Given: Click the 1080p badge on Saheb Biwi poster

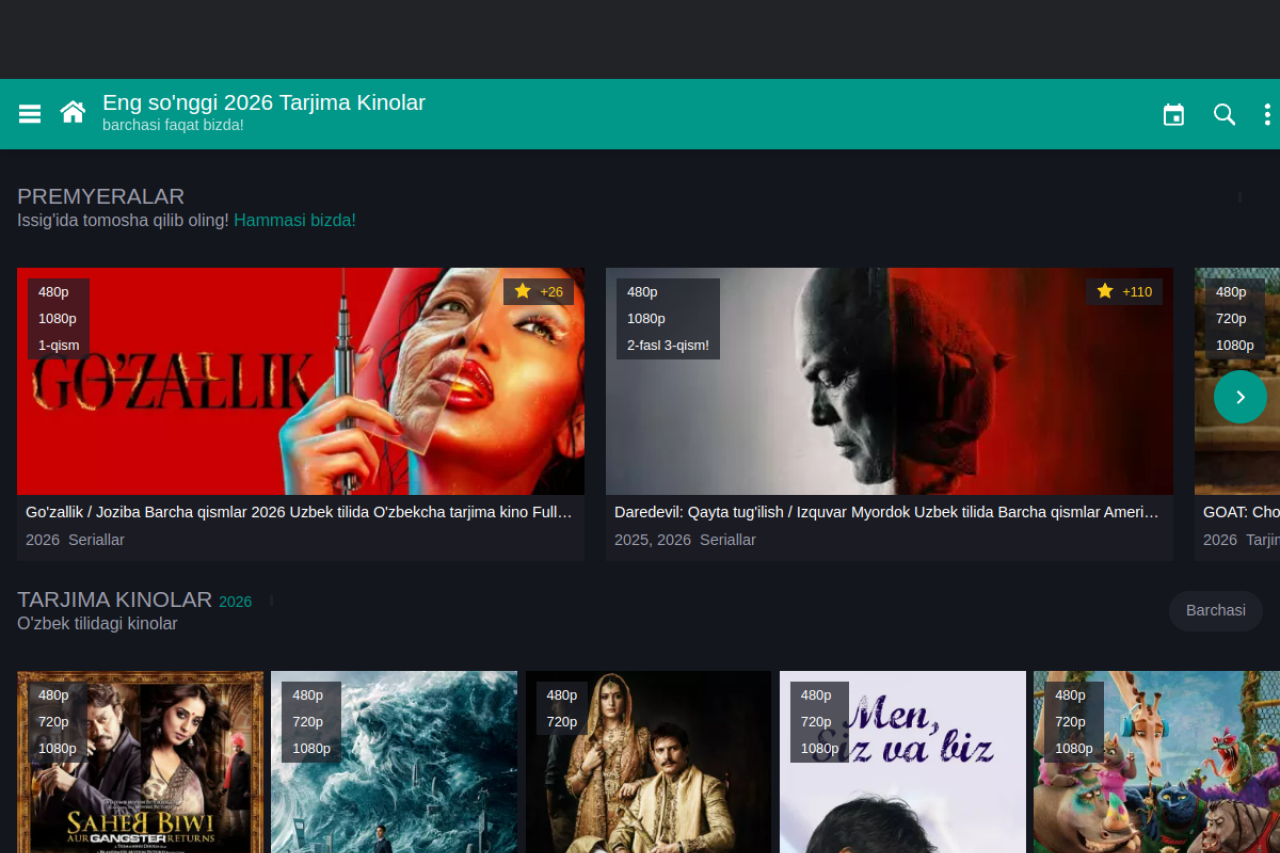Looking at the screenshot, I should click(x=58, y=749).
